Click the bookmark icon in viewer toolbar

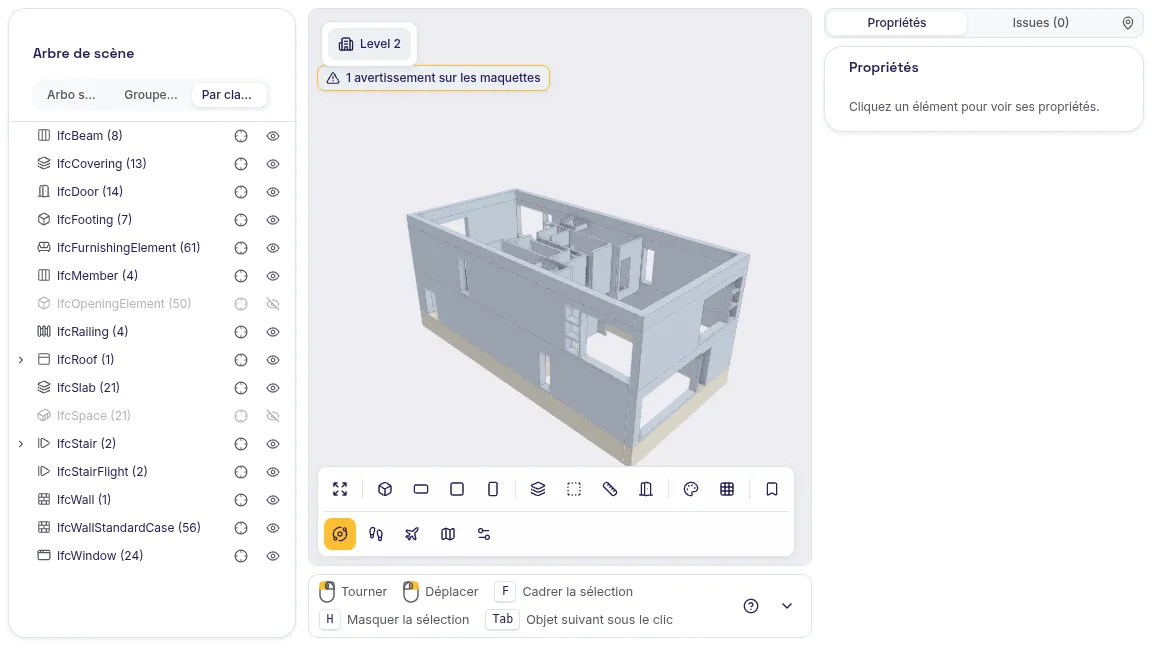click(771, 489)
